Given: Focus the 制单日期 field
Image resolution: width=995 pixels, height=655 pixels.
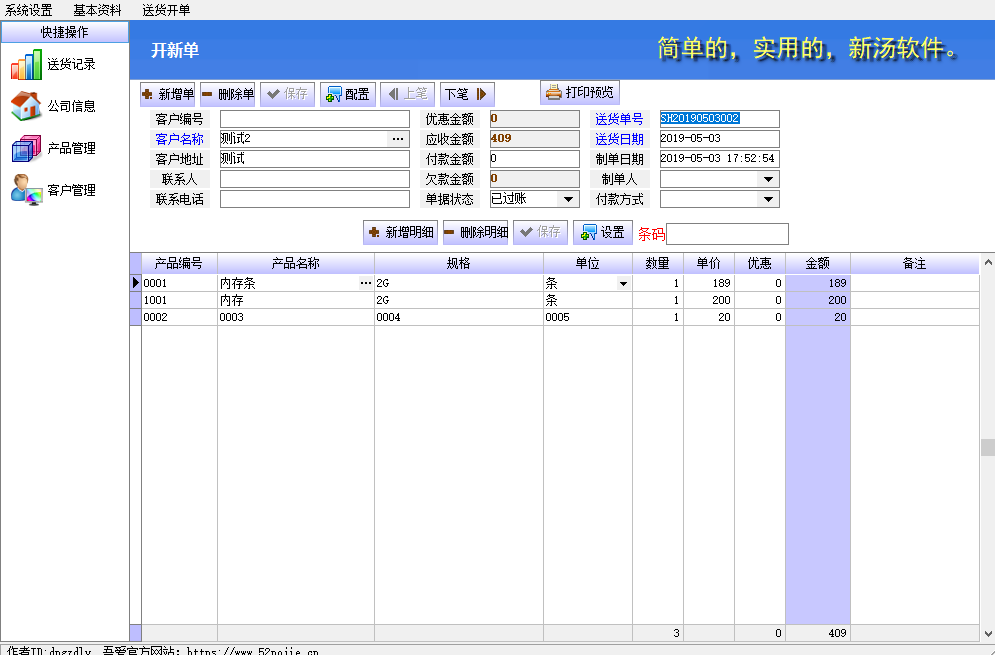Looking at the screenshot, I should tap(720, 159).
